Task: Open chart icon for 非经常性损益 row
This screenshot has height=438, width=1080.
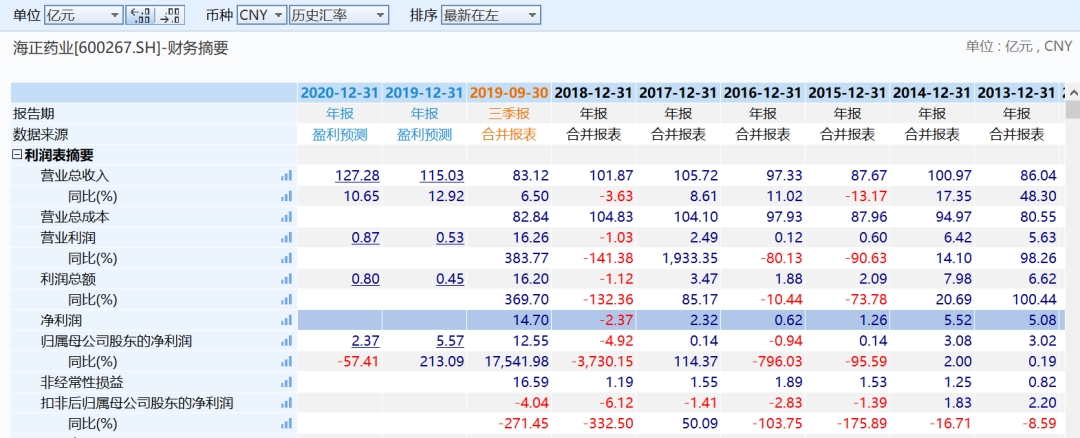Action: click(x=287, y=382)
